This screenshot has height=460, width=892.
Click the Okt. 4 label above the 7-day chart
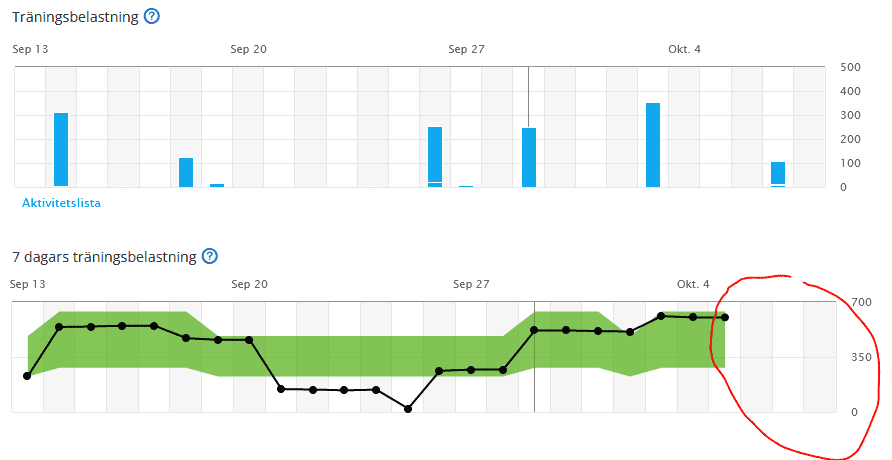[691, 284]
